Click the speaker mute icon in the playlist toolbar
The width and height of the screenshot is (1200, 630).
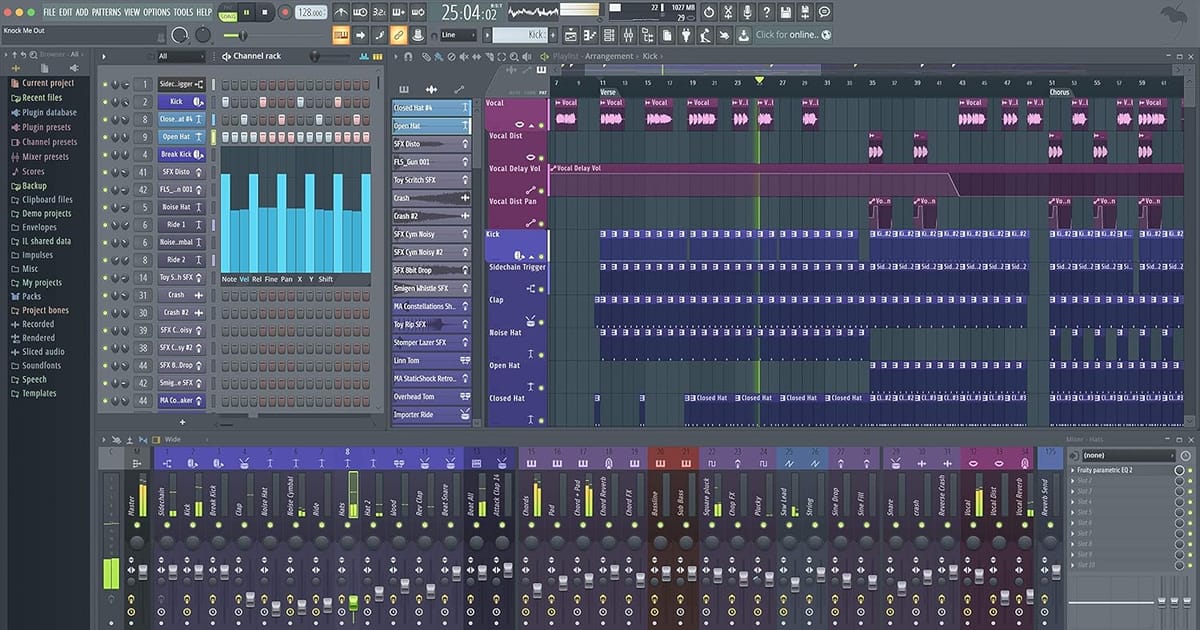(x=466, y=56)
